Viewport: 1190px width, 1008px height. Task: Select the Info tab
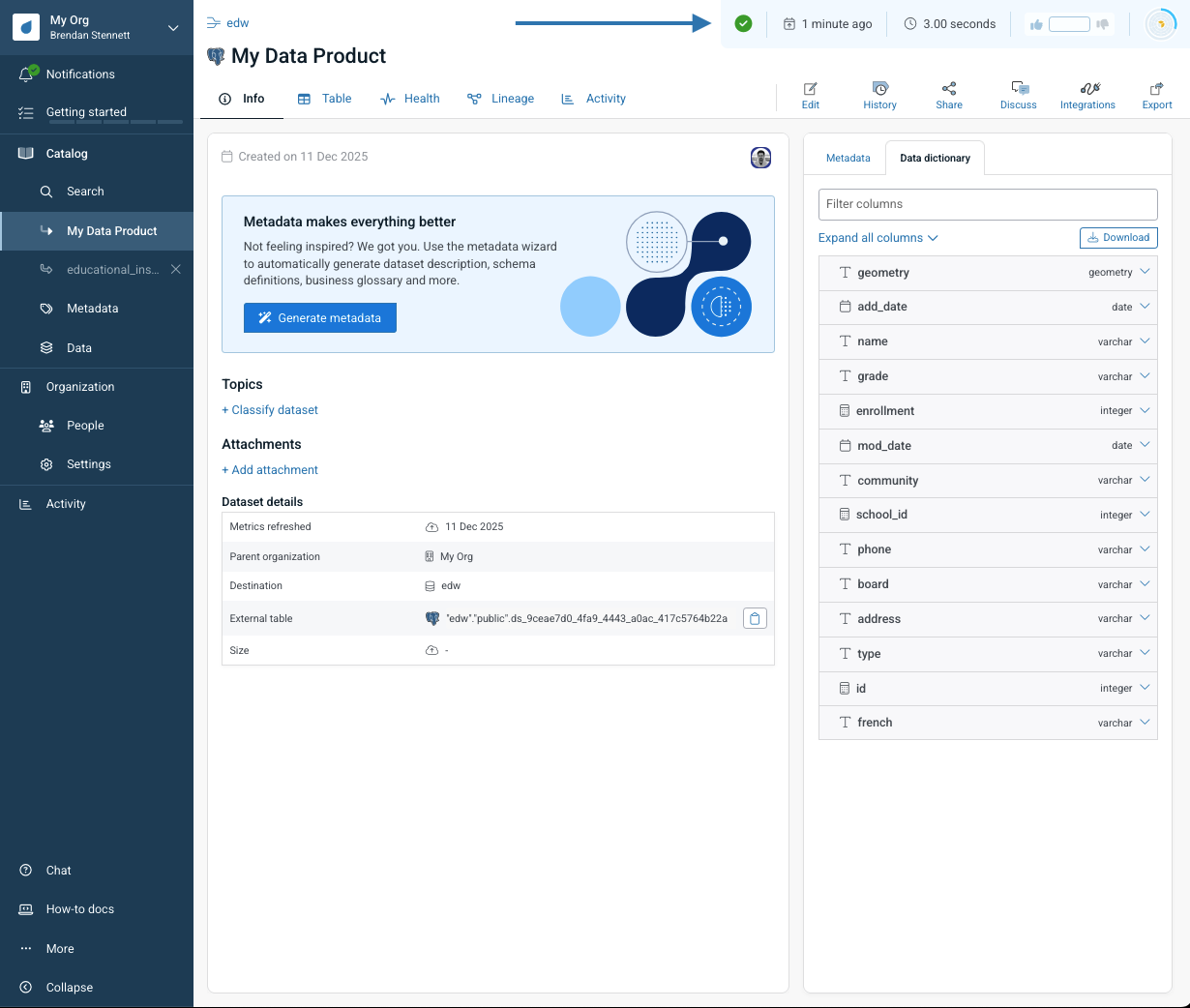(242, 99)
